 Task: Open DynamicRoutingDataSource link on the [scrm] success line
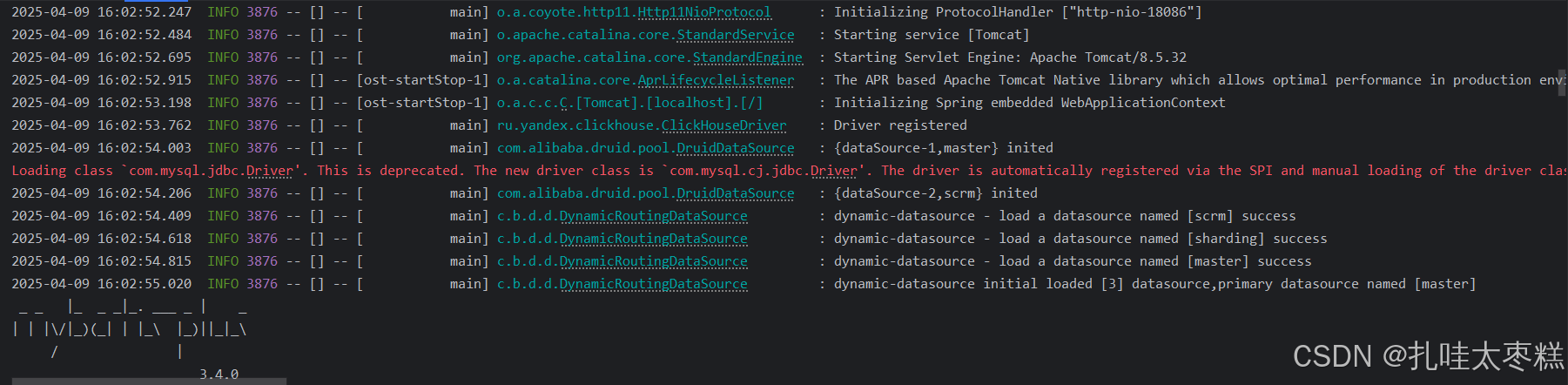click(x=653, y=216)
